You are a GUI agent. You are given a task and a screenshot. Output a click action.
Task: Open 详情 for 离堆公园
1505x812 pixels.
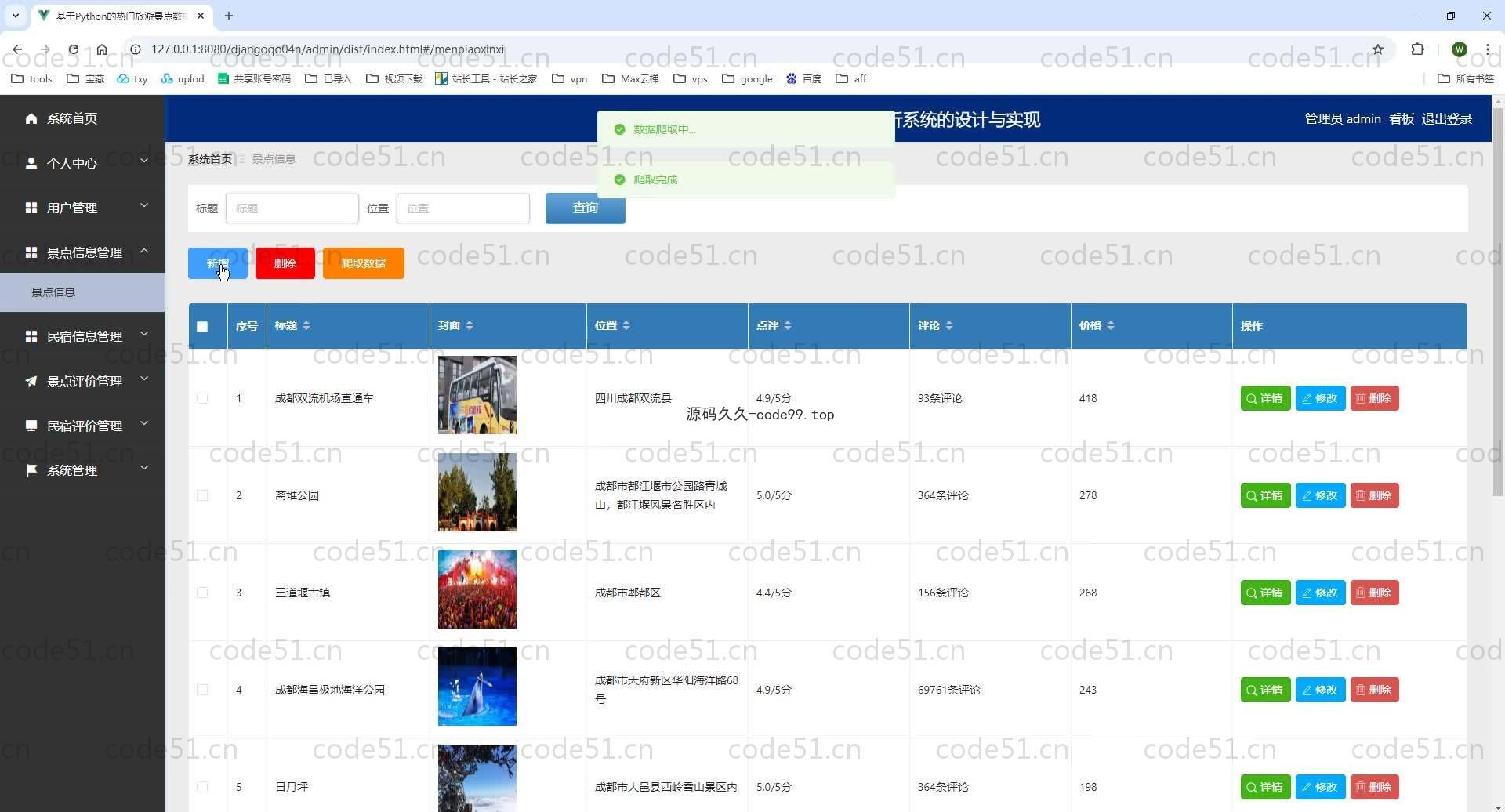[x=1265, y=495]
